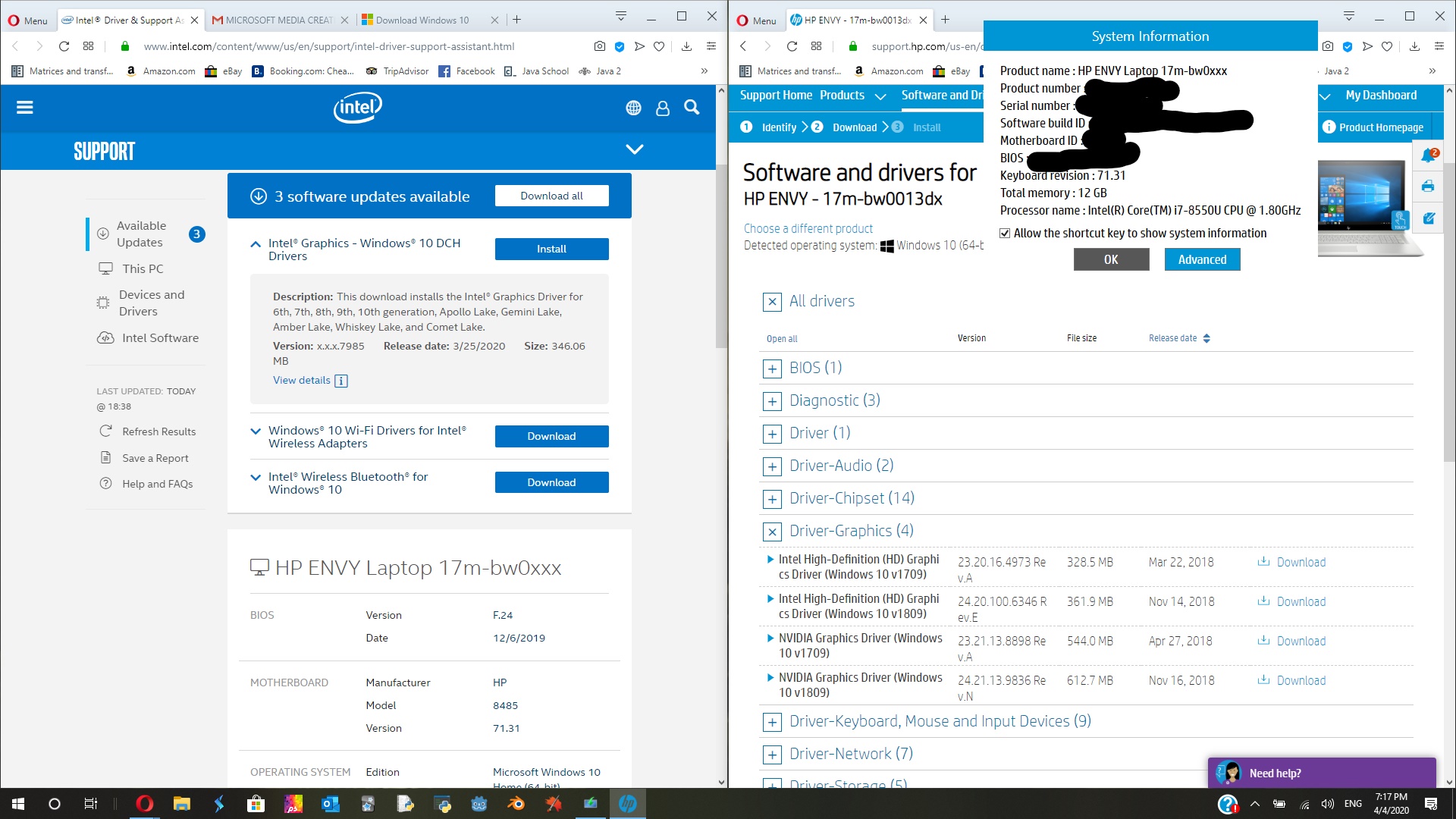
Task: Click the heart bookmark icon in the address bar
Action: (659, 46)
